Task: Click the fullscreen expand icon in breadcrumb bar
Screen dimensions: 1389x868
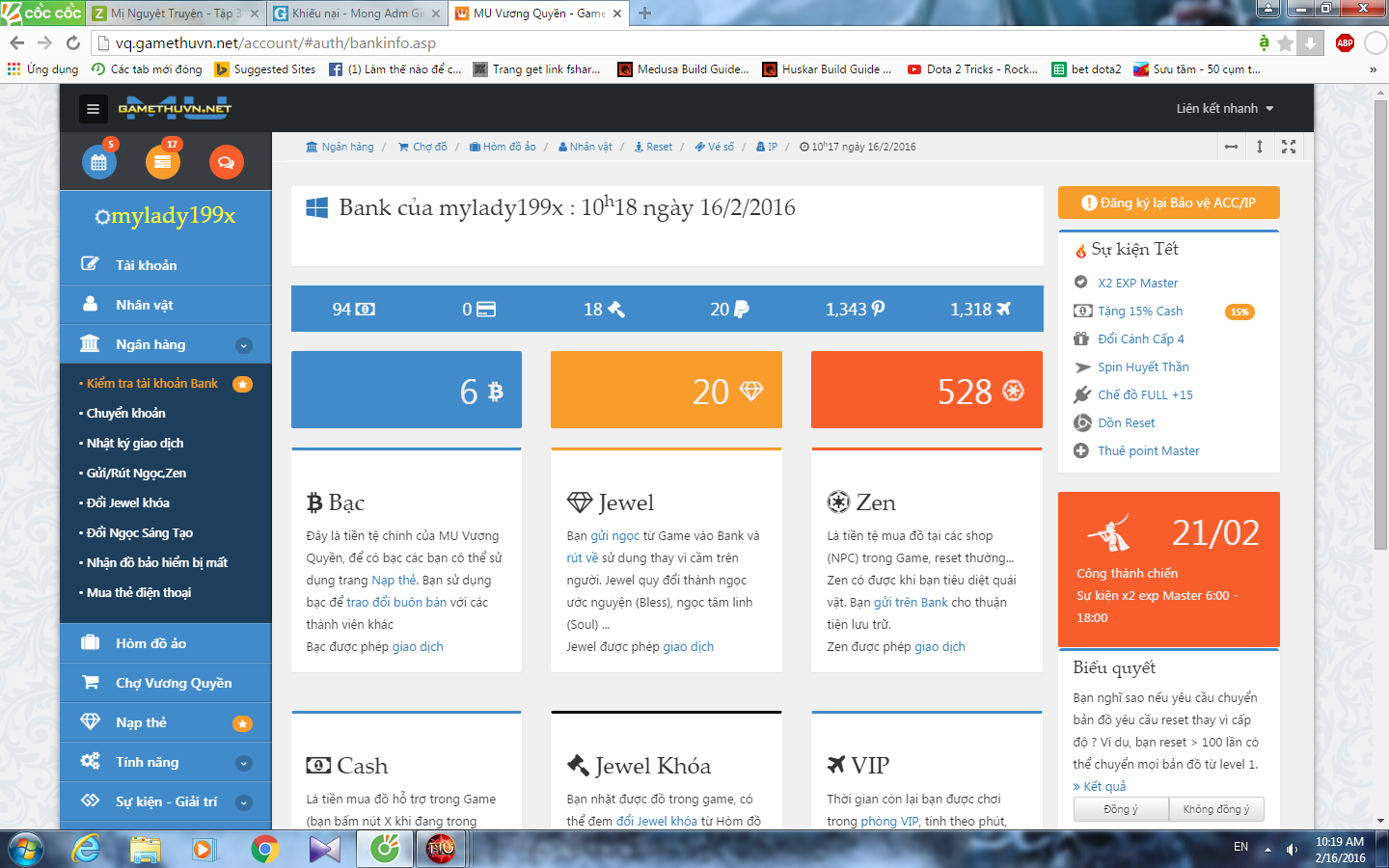Action: click(1289, 147)
